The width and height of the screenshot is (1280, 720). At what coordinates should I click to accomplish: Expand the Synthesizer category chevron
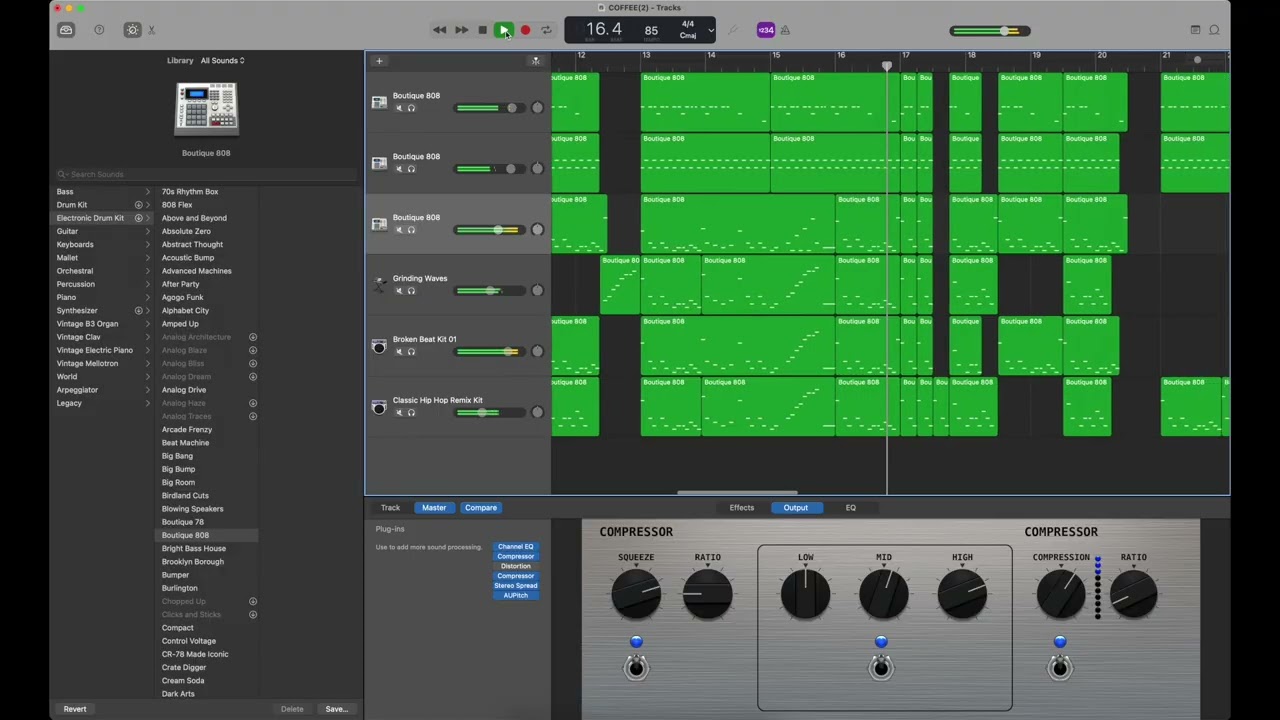click(148, 311)
